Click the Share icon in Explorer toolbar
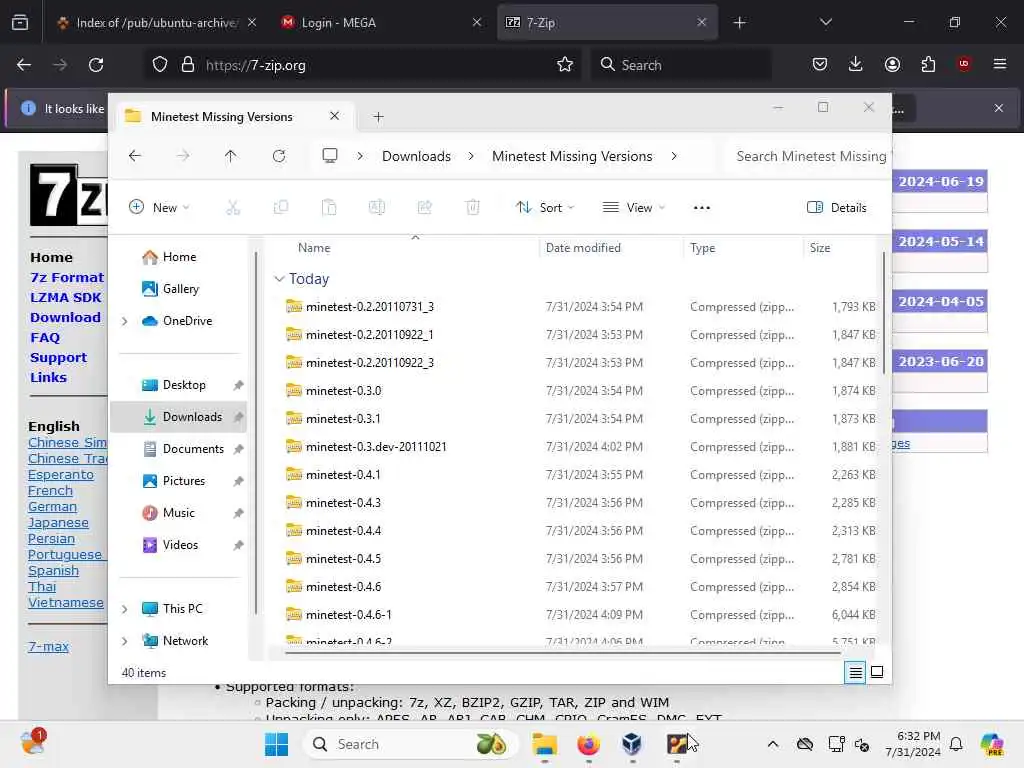1024x768 pixels. tap(424, 208)
